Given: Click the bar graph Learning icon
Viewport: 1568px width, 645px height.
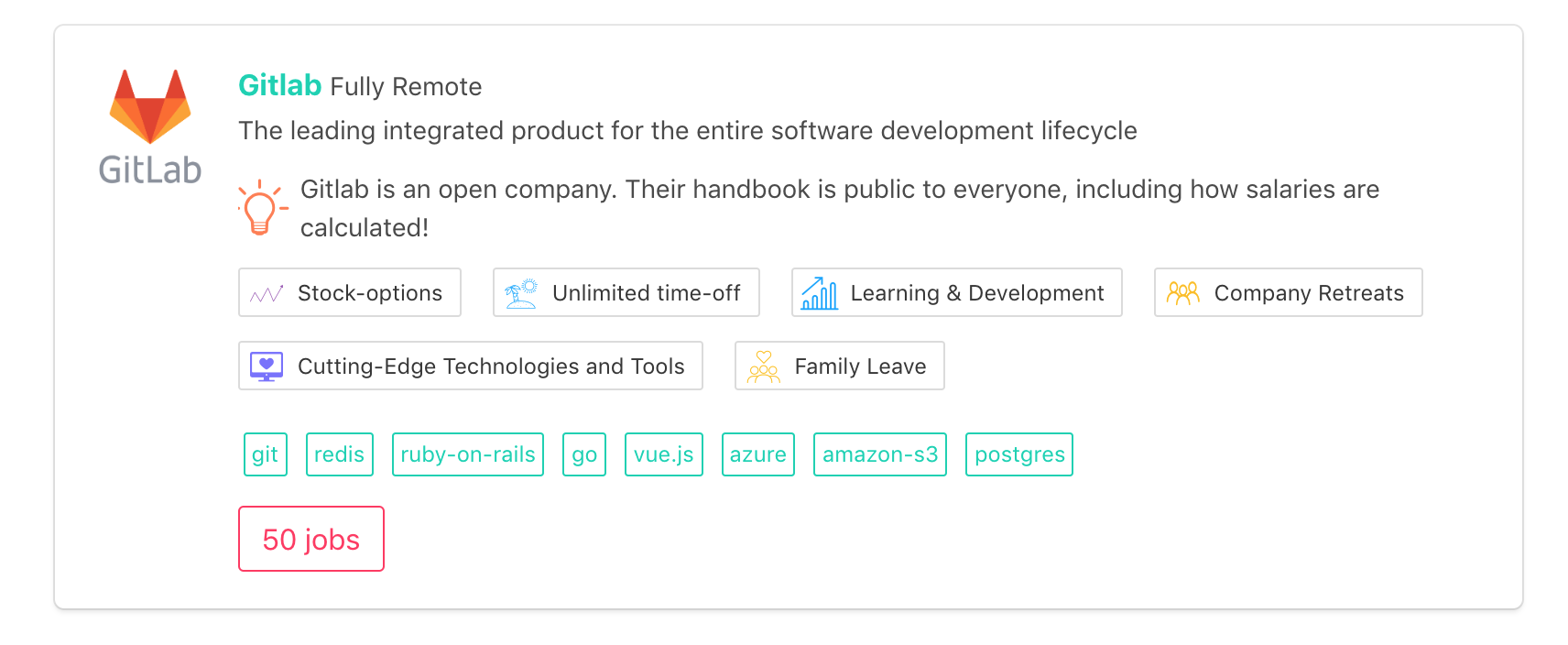Looking at the screenshot, I should click(819, 293).
